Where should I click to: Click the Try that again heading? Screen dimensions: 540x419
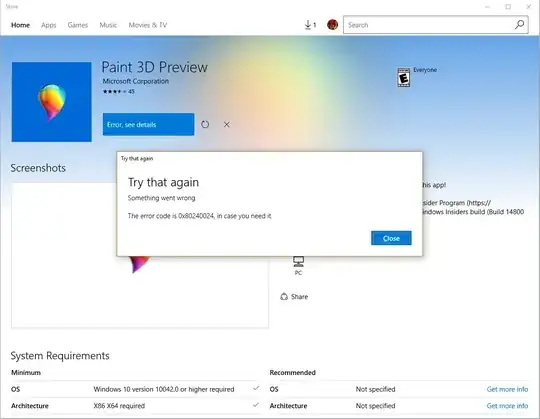(x=163, y=182)
